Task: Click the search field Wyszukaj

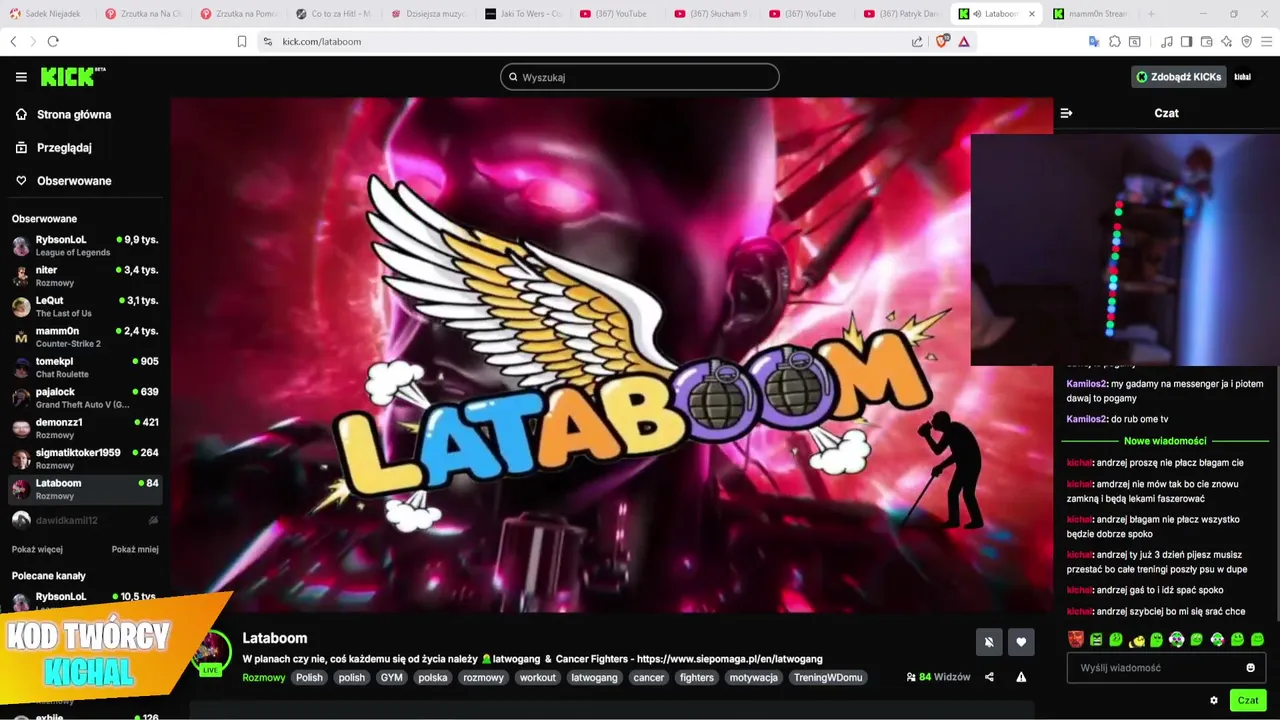Action: [640, 77]
